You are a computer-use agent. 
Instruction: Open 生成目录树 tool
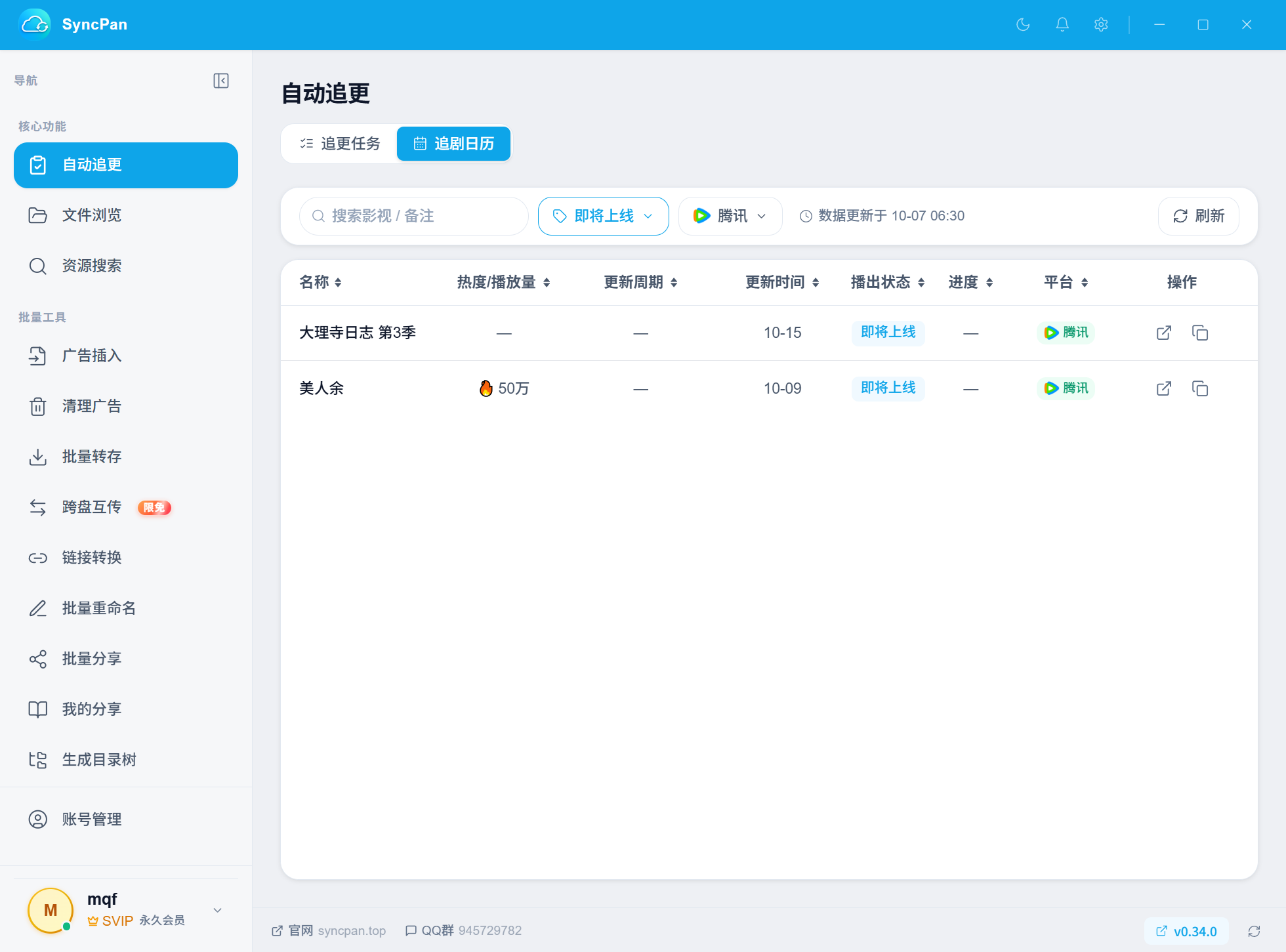tap(126, 760)
